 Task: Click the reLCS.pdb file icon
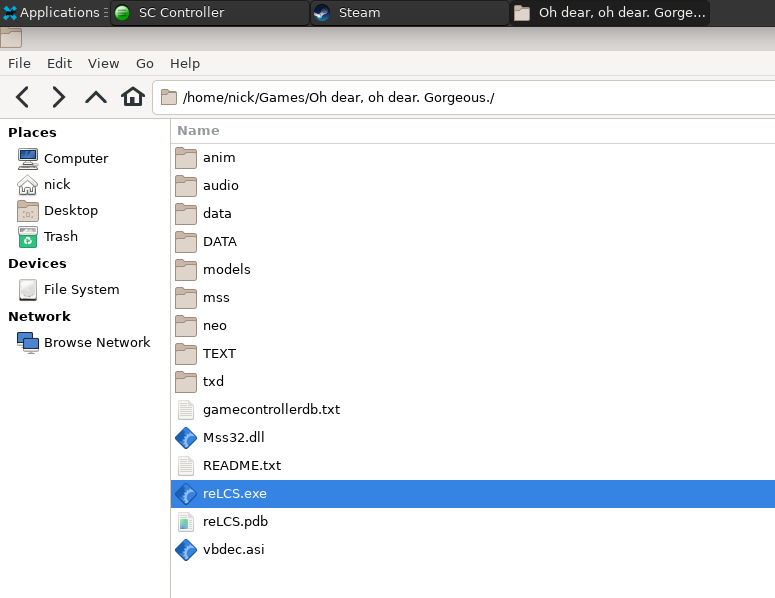pos(185,522)
